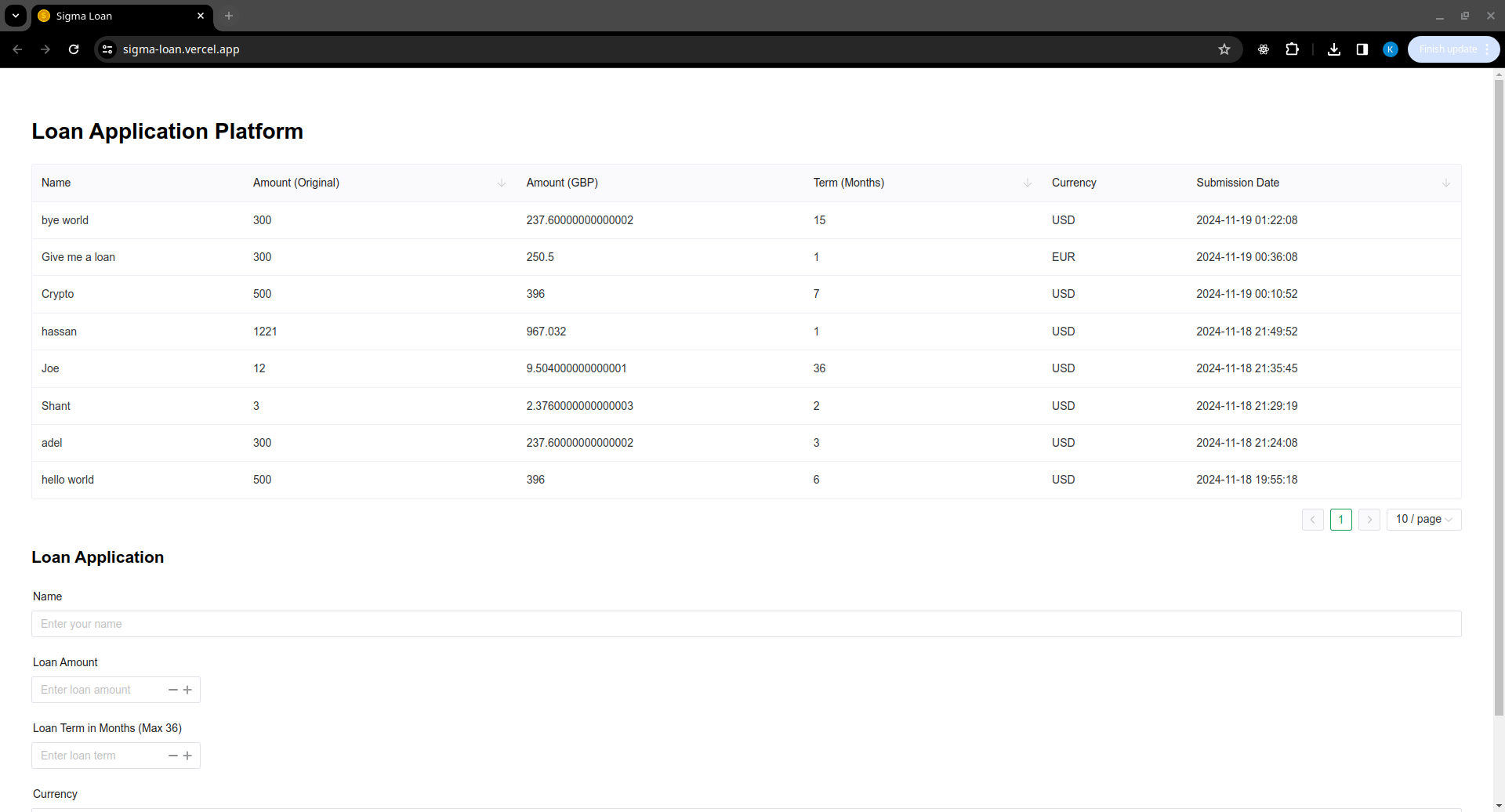Reload the Sigma Loan page

pyautogui.click(x=74, y=49)
